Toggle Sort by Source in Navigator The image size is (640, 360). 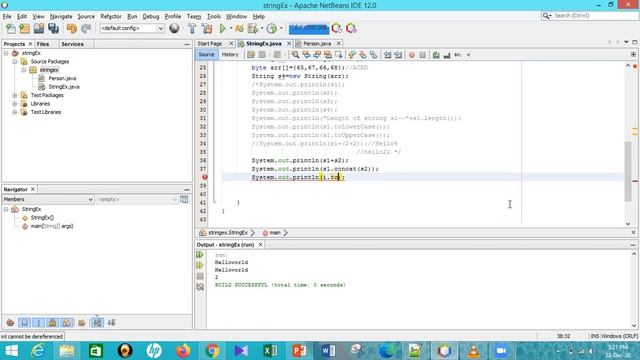pyautogui.click(x=111, y=323)
